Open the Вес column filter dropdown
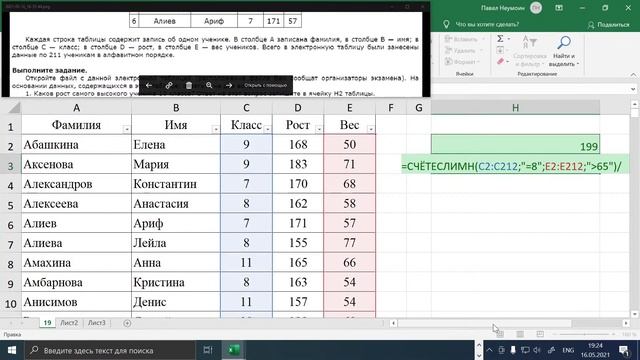 [x=371, y=129]
